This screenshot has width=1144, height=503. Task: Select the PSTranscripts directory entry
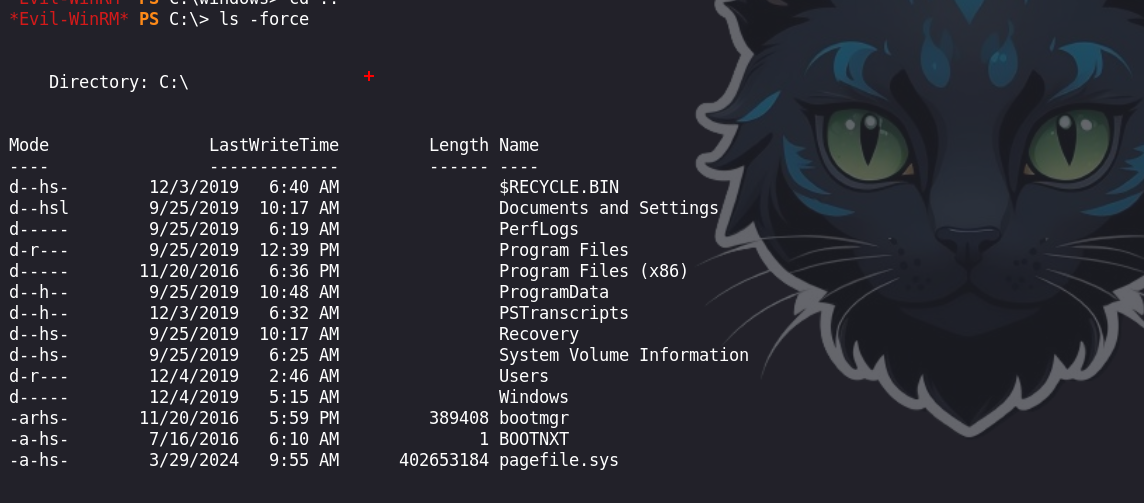564,313
